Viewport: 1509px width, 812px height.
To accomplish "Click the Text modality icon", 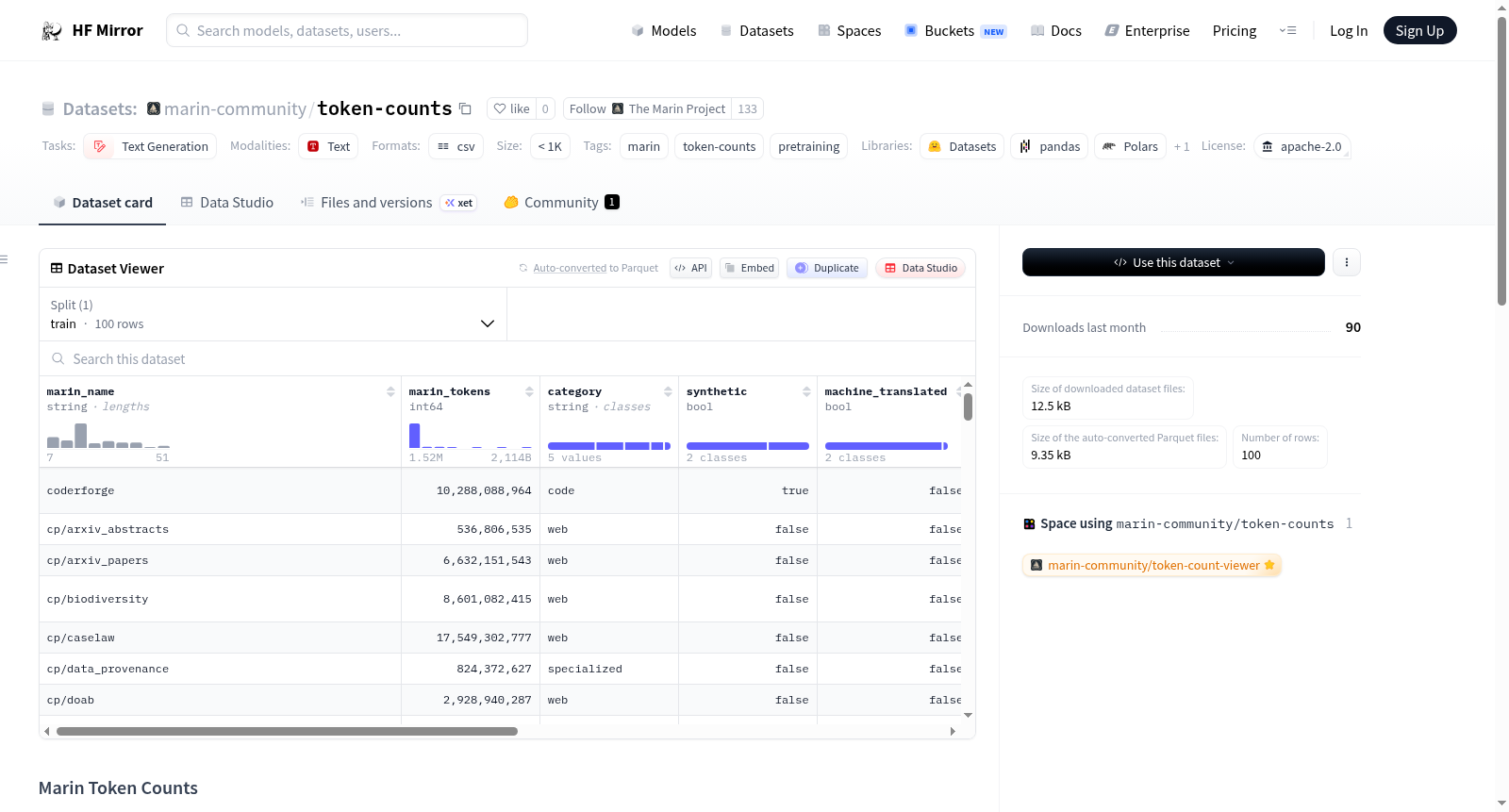I will point(313,146).
